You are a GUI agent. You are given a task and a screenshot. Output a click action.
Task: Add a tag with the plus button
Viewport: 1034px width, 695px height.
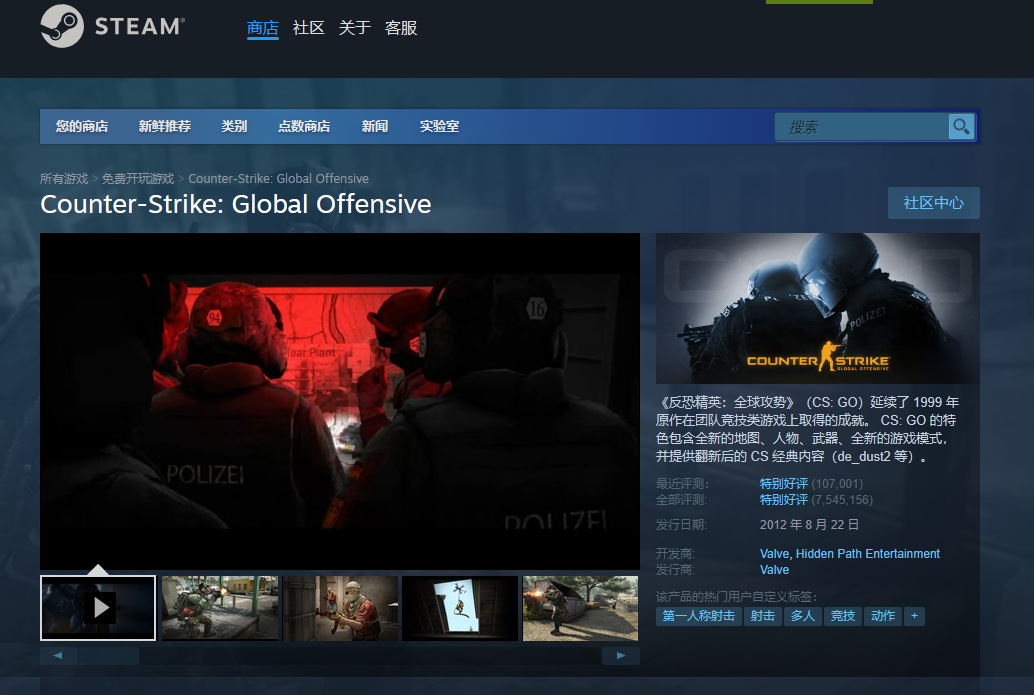pos(914,616)
